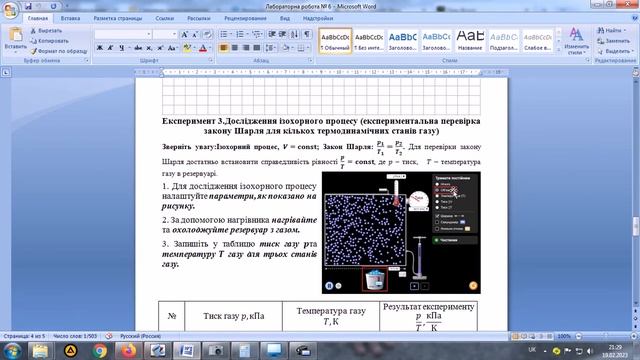Click Заменить to replace text
Screen dimensions: 640x360
pyautogui.click(x=613, y=41)
